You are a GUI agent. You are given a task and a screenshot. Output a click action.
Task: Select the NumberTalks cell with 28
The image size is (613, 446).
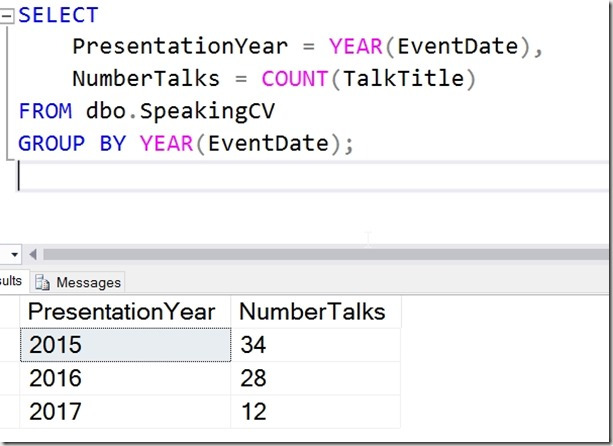[x=316, y=378]
